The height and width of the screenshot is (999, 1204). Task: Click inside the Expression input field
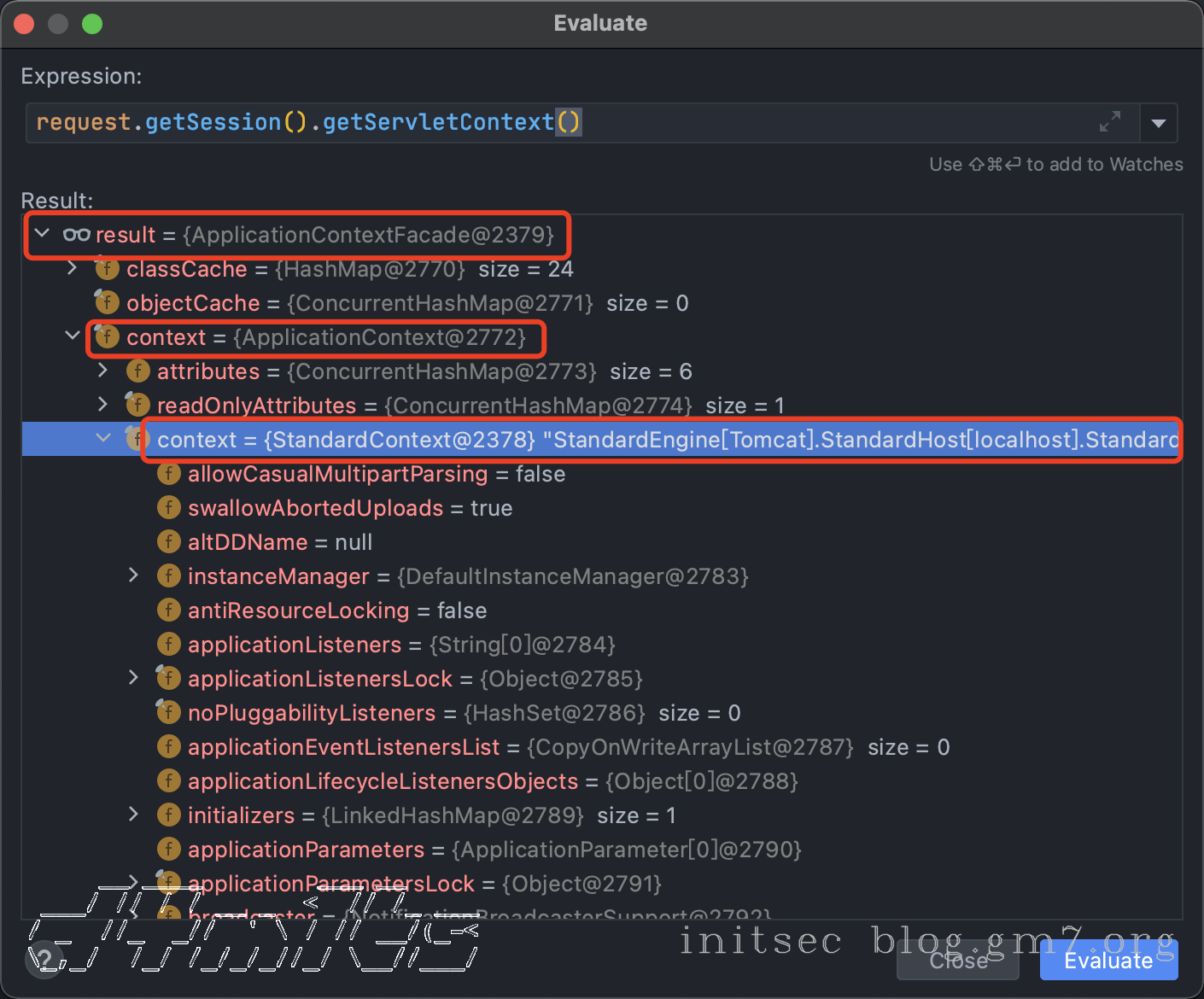(769, 123)
